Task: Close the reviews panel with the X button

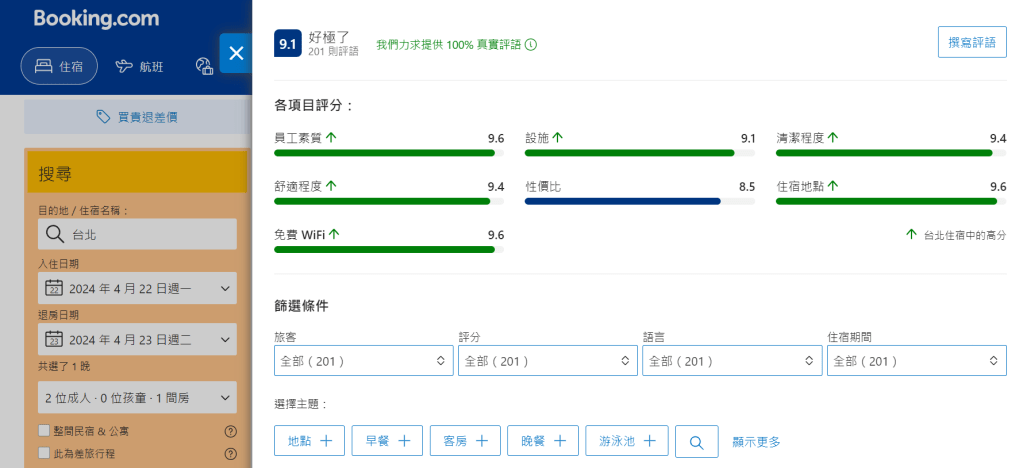Action: pyautogui.click(x=236, y=54)
